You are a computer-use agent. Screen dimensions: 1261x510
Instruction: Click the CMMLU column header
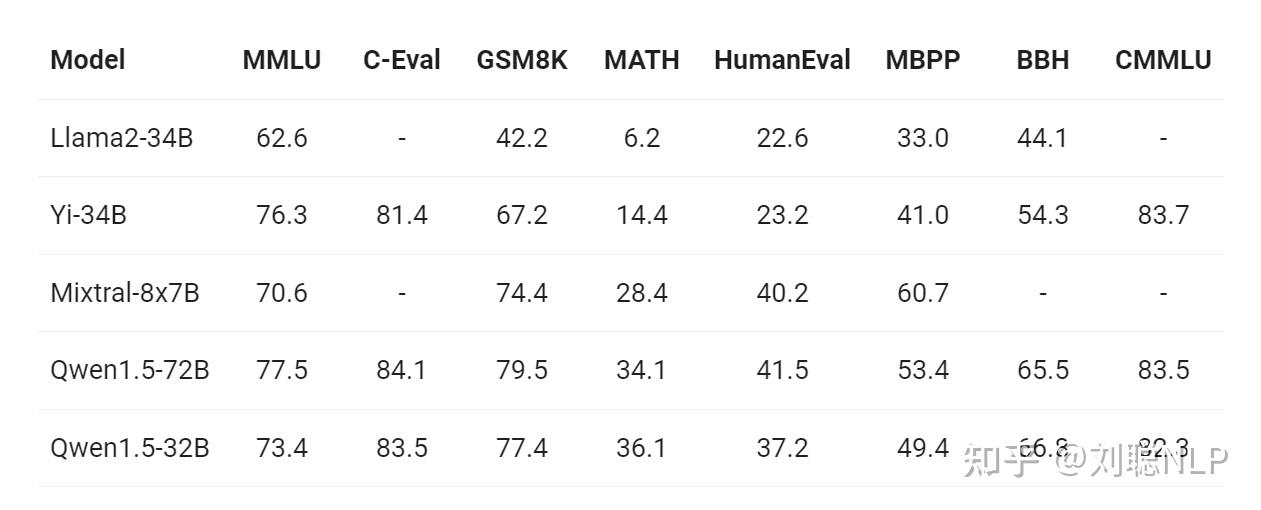coord(1163,60)
